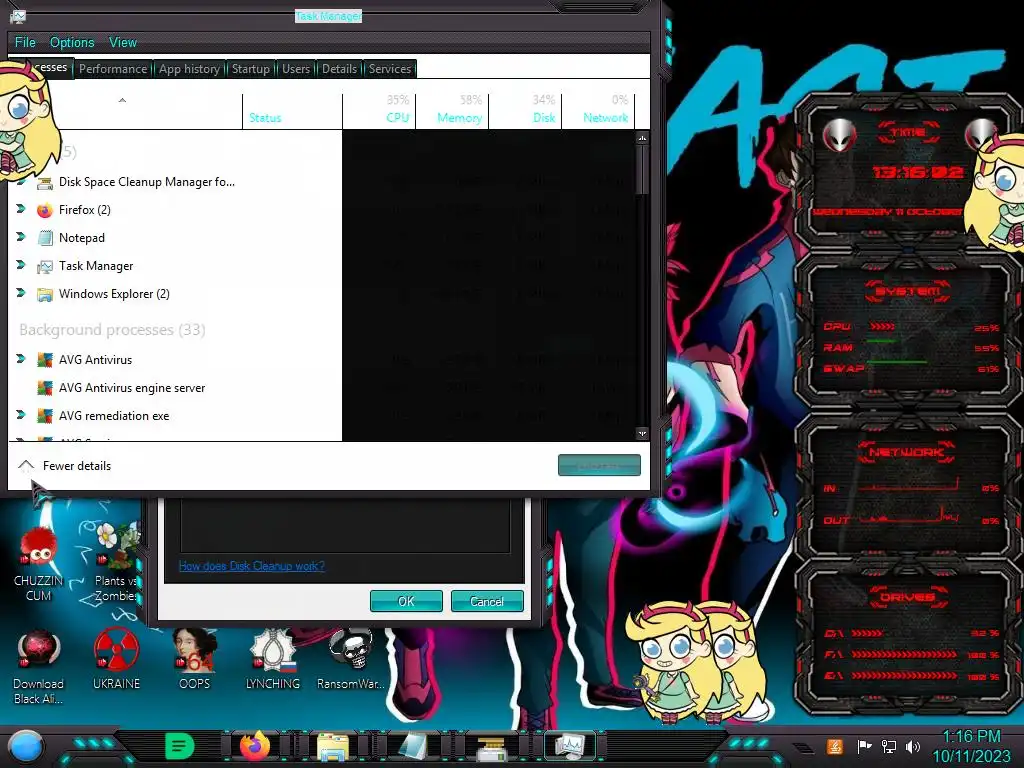Open Firefox from the taskbar

(x=255, y=746)
